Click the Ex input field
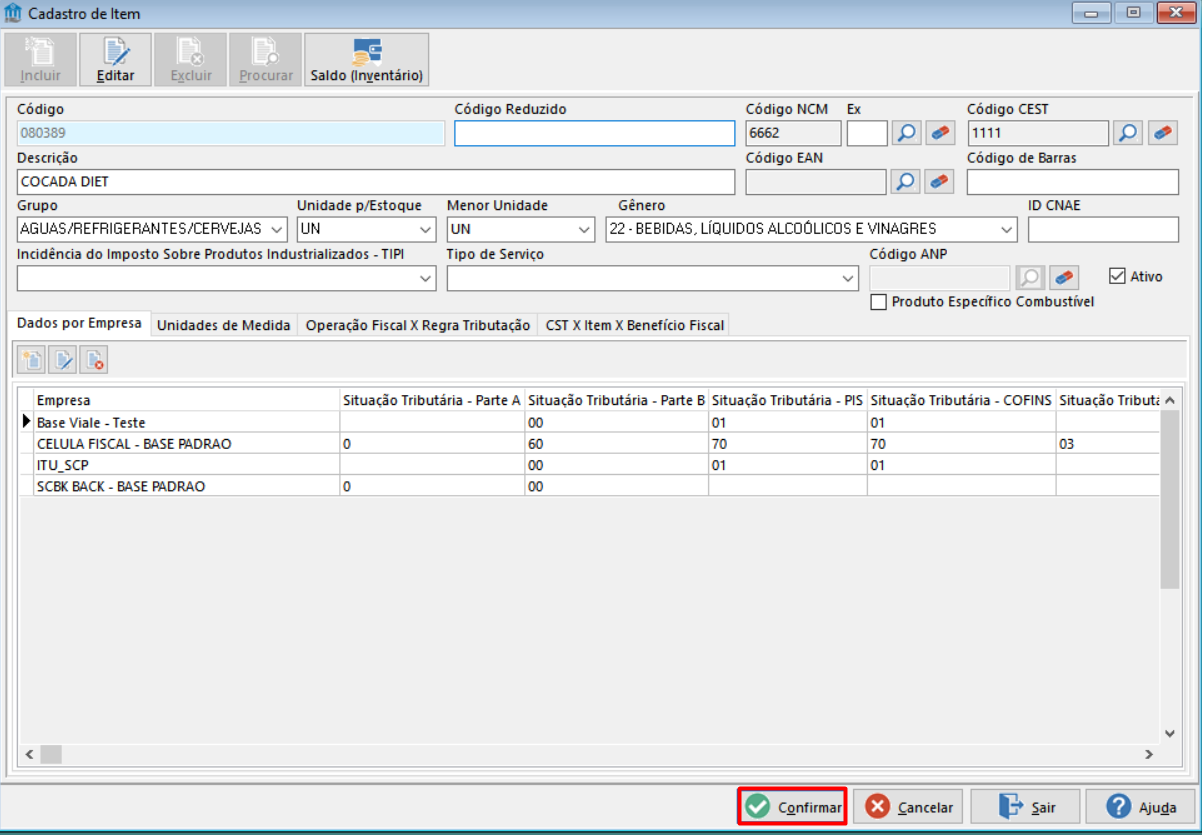This screenshot has width=1202, height=835. 867,133
